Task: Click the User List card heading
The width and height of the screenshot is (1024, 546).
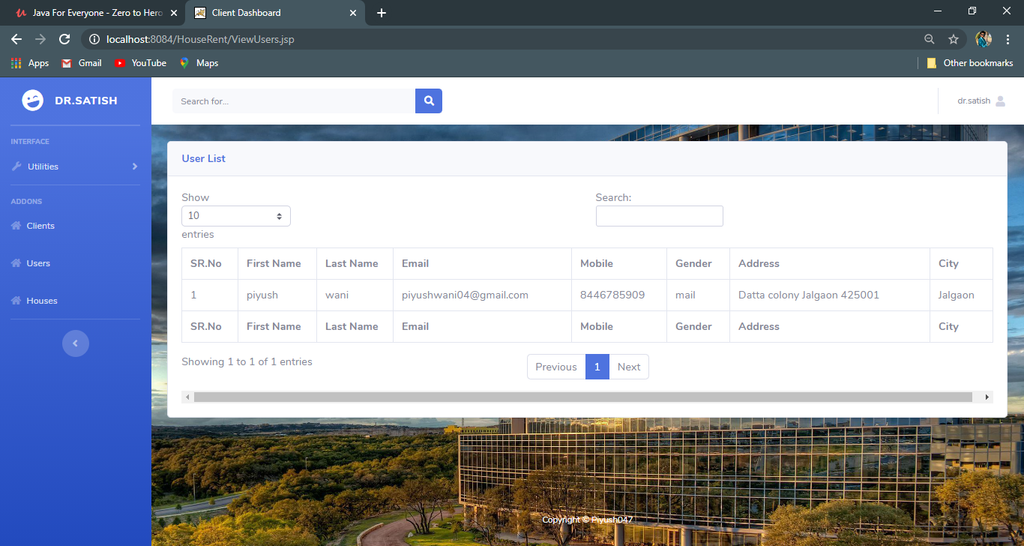Action: 203,159
